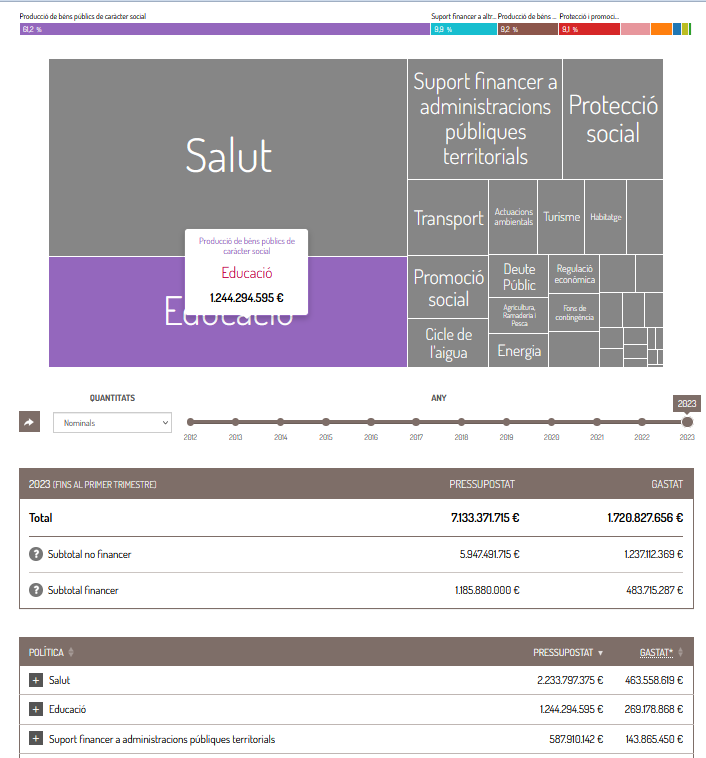Click spent total 1.720.827.656 €
Viewport: 706px width, 758px height.
tap(645, 518)
